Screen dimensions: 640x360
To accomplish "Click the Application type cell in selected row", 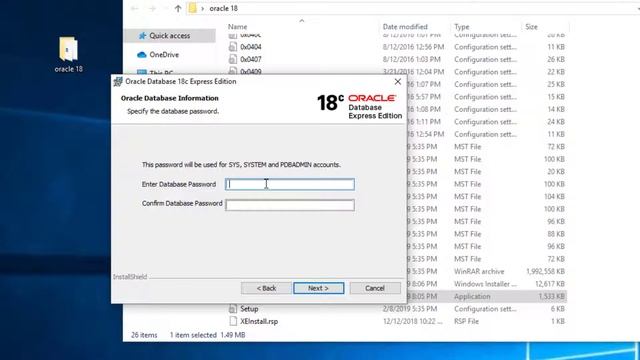I will tap(472, 296).
